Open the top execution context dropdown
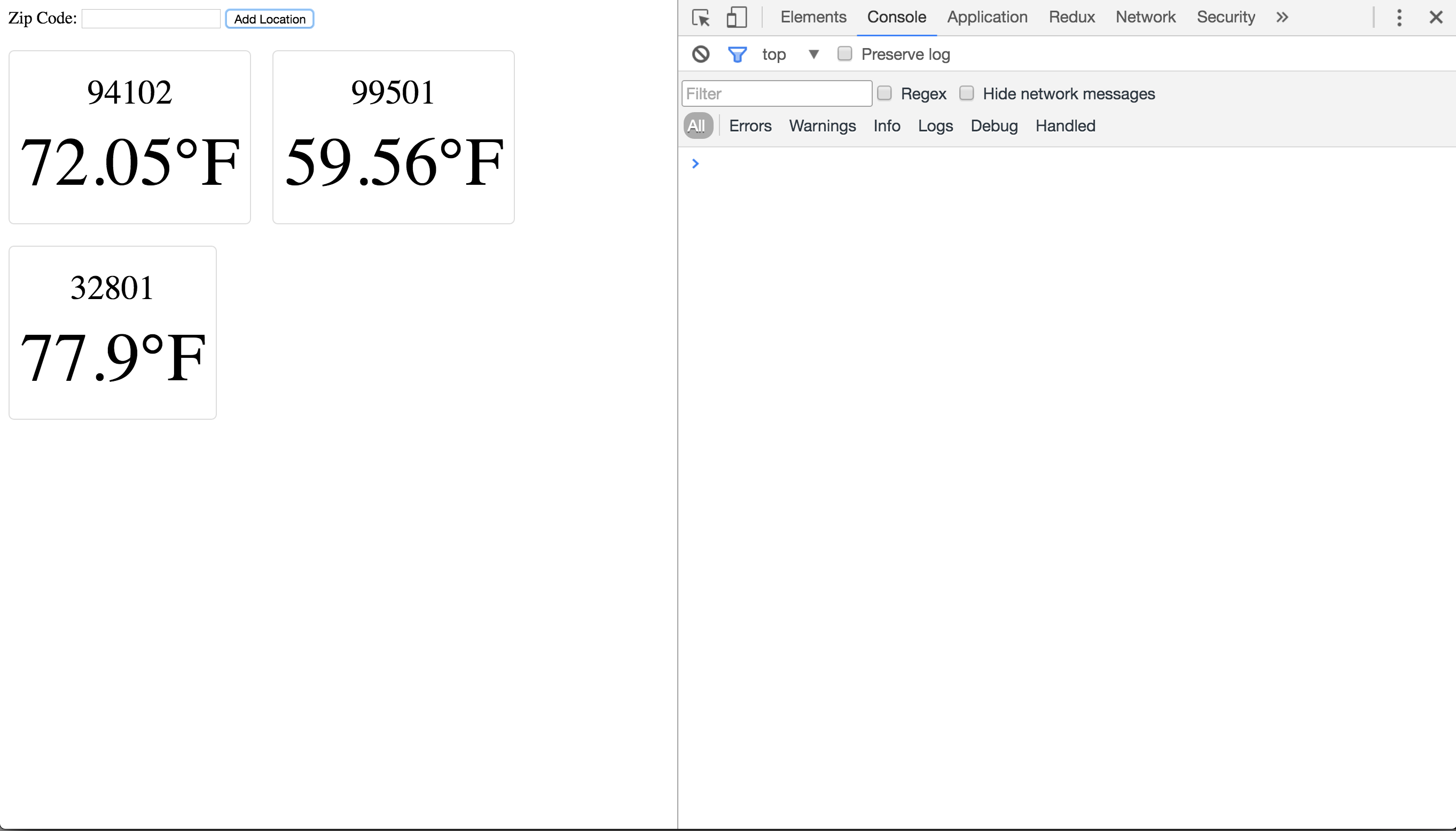Image resolution: width=1456 pixels, height=831 pixels. [790, 54]
